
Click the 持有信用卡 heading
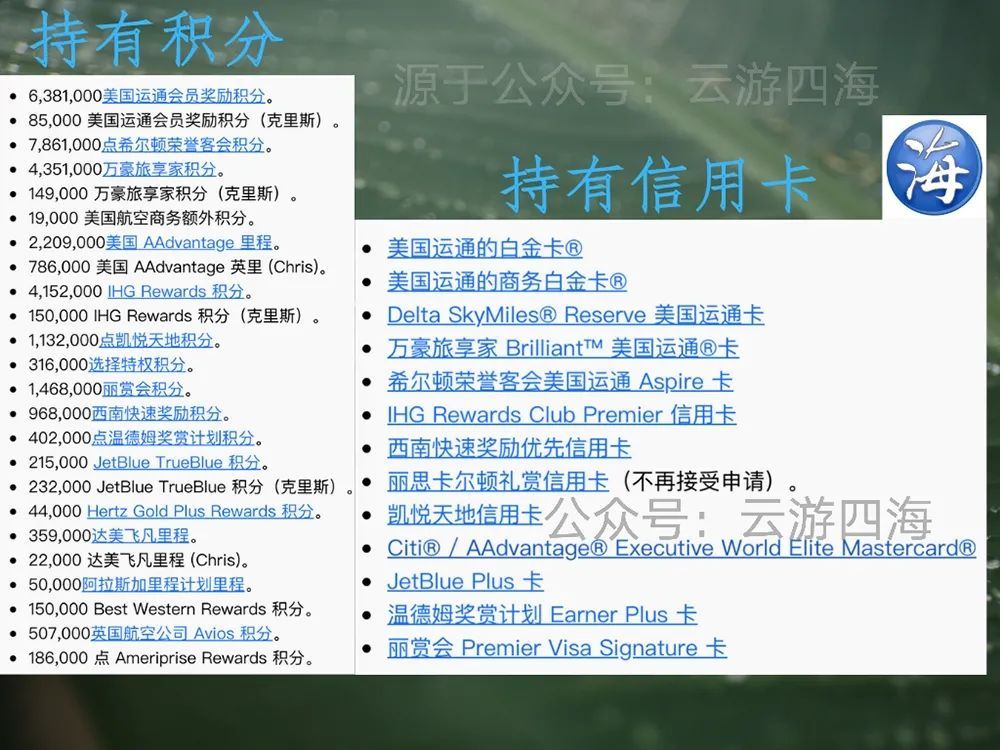660,184
